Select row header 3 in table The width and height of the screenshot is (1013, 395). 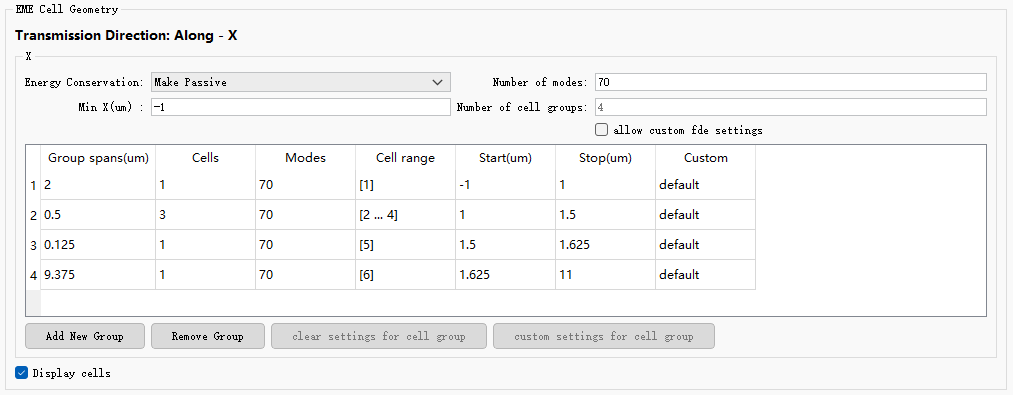(x=33, y=245)
